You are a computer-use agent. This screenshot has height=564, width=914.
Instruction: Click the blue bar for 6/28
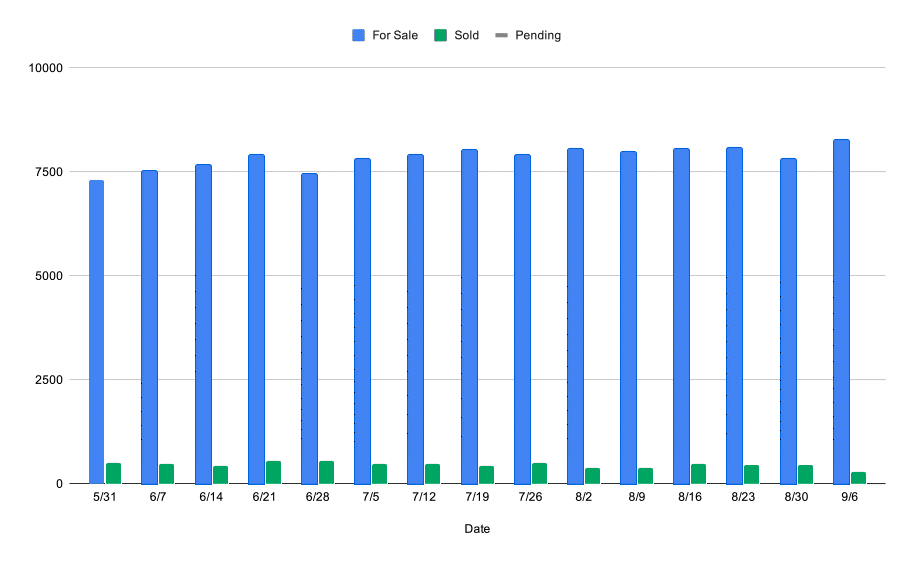click(x=310, y=329)
